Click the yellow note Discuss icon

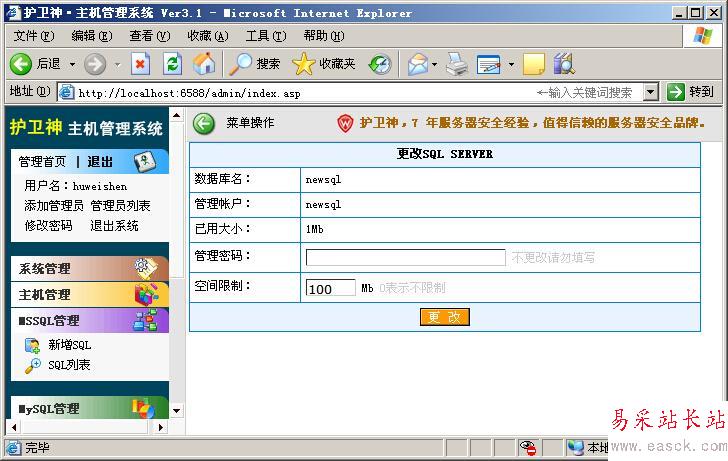pyautogui.click(x=534, y=64)
